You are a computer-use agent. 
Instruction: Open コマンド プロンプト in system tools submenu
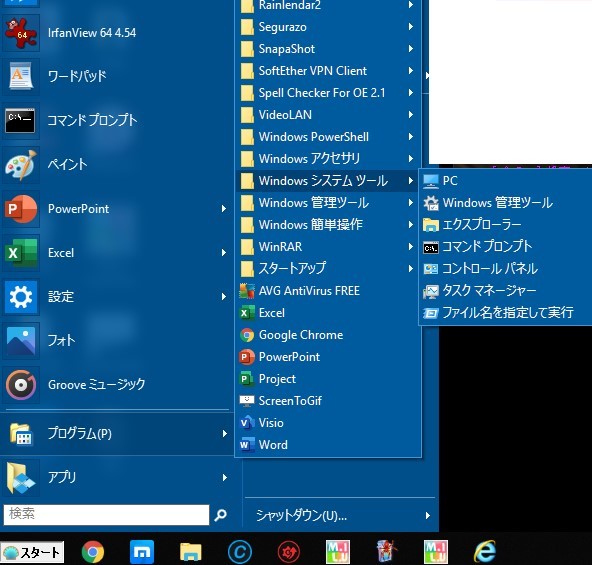click(506, 247)
